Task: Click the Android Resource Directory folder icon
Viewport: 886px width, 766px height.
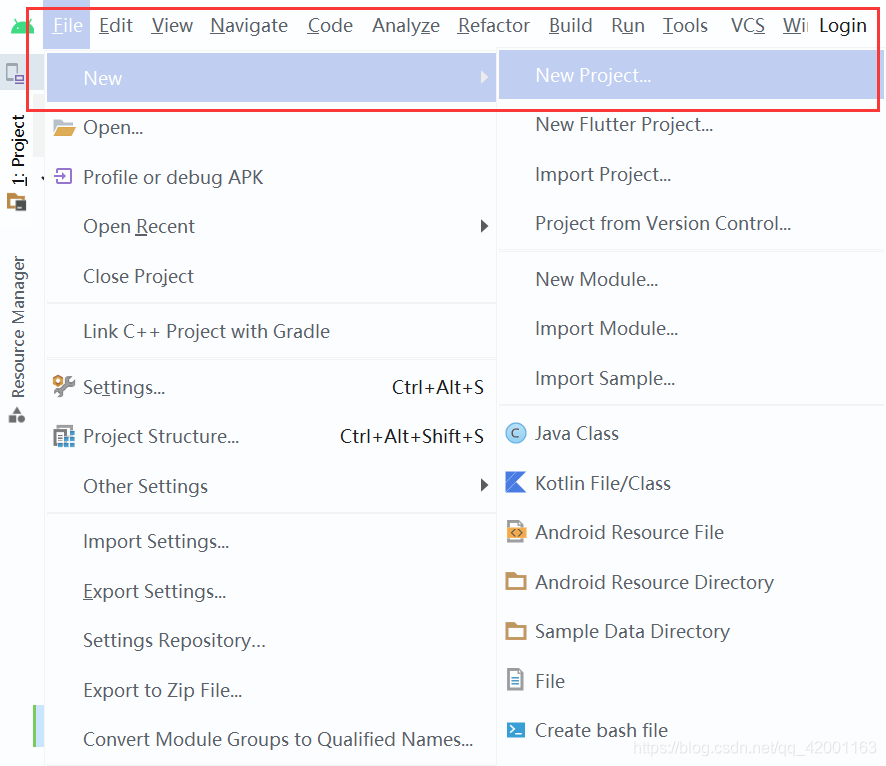Action: pos(515,581)
